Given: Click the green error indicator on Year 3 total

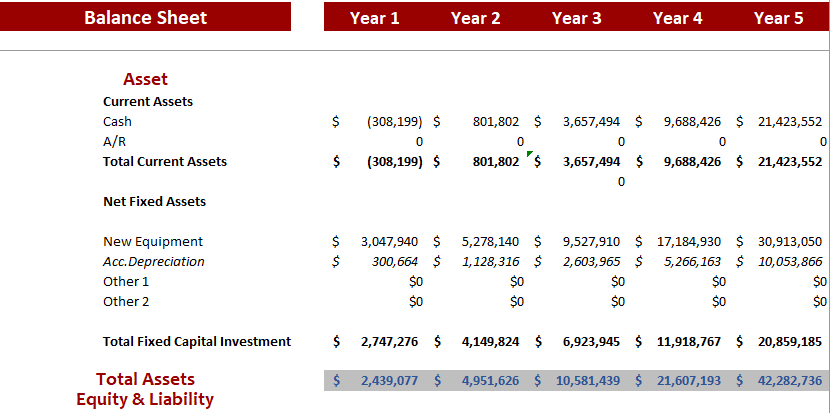Looking at the screenshot, I should 530,154.
